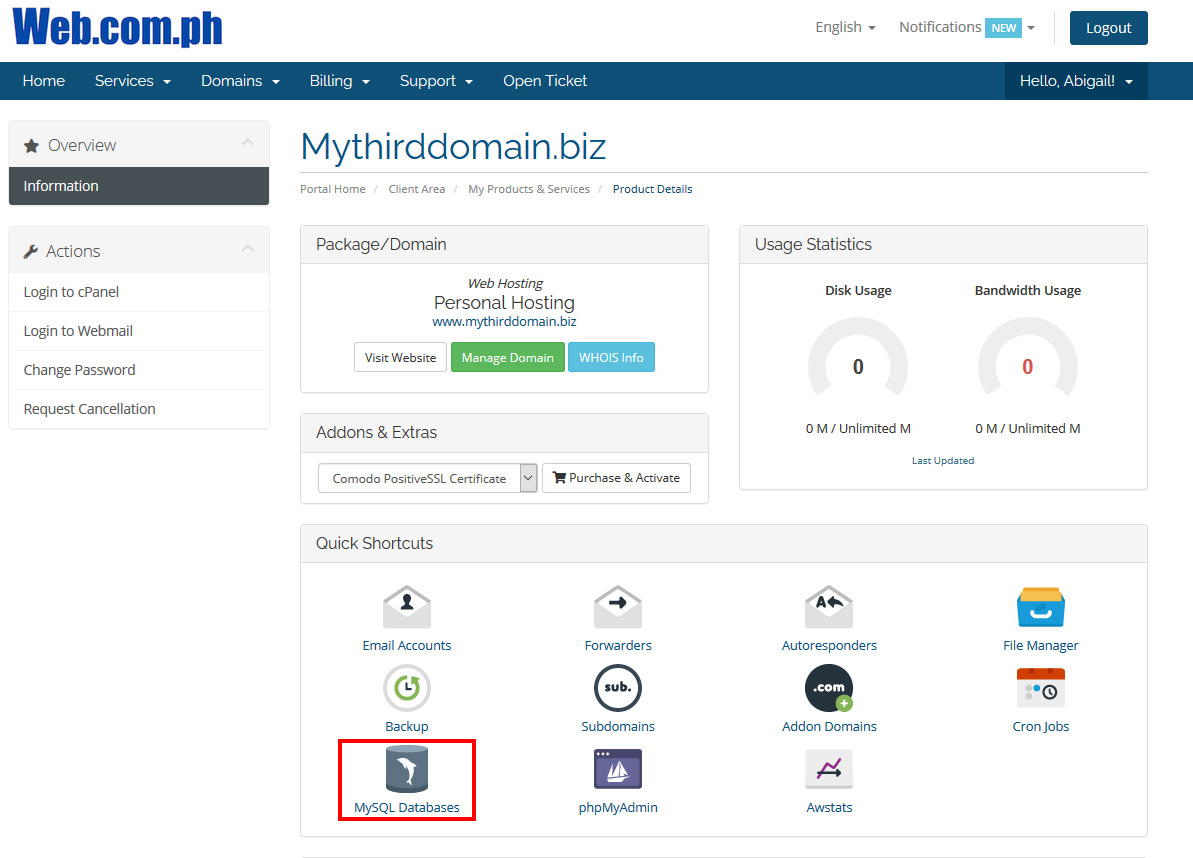Click the green Manage Domain button
This screenshot has height=858, width=1193.
(507, 358)
